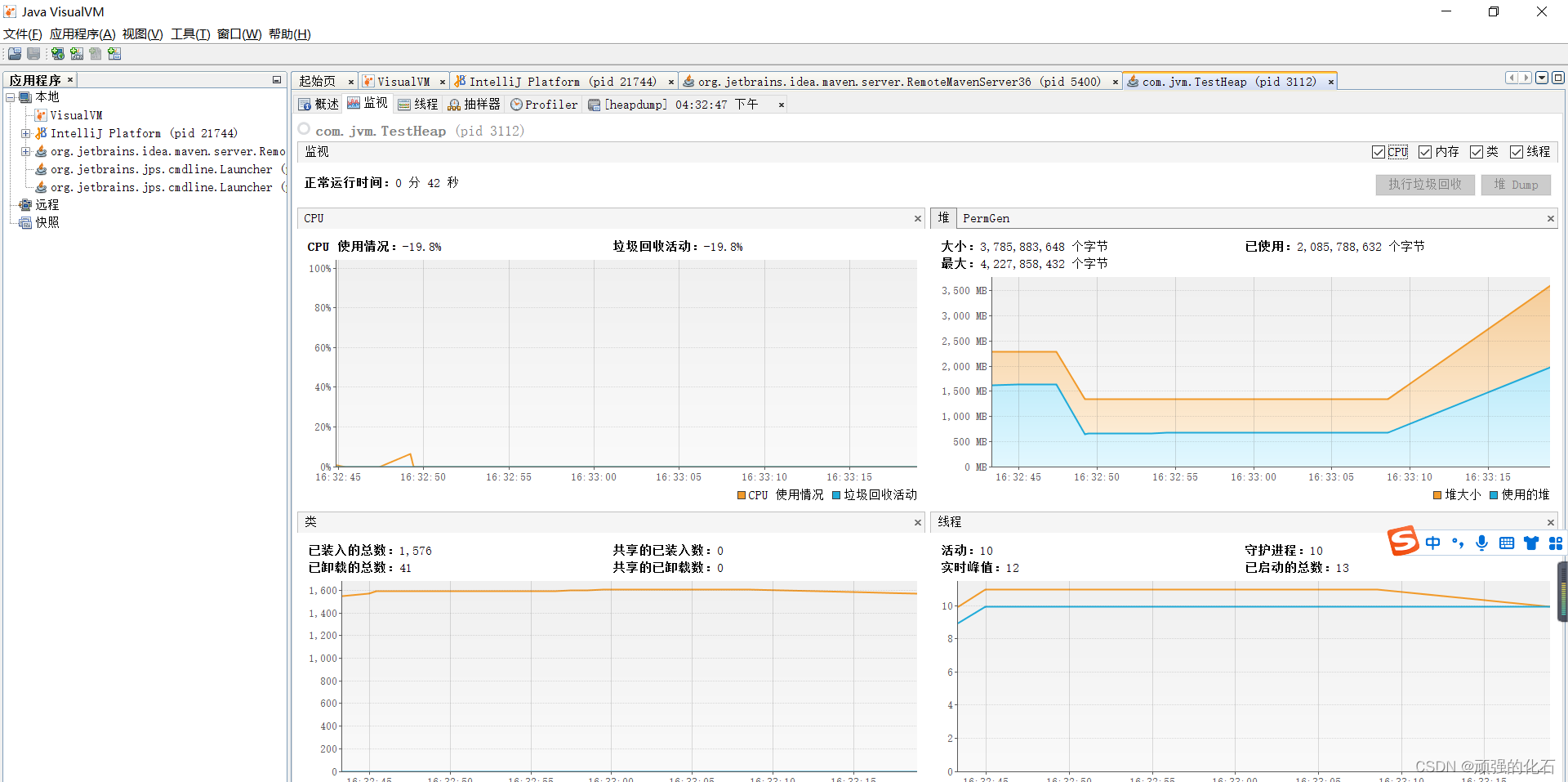Switch to the 线程 threads subtab
Image resolution: width=1568 pixels, height=782 pixels.
418,105
